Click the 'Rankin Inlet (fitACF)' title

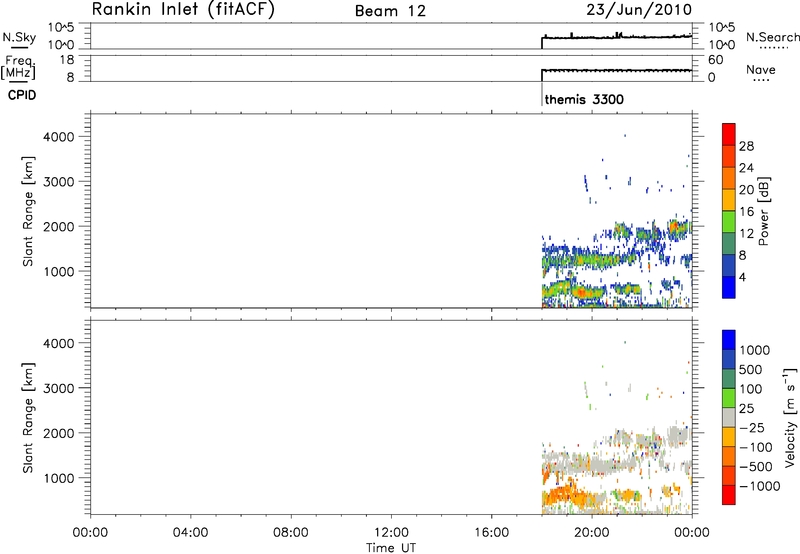coord(183,10)
